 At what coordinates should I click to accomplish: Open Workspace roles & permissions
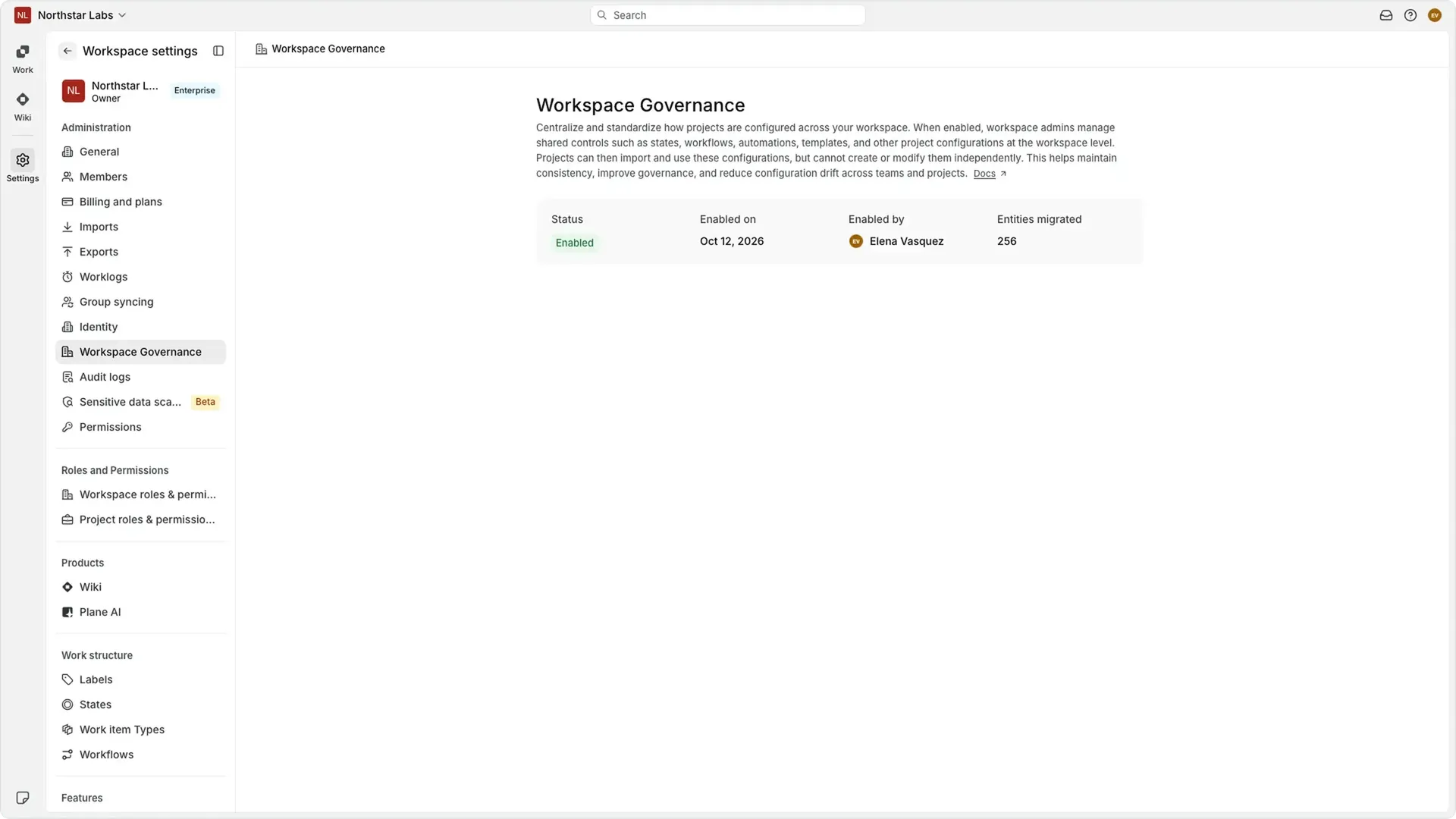[140, 494]
